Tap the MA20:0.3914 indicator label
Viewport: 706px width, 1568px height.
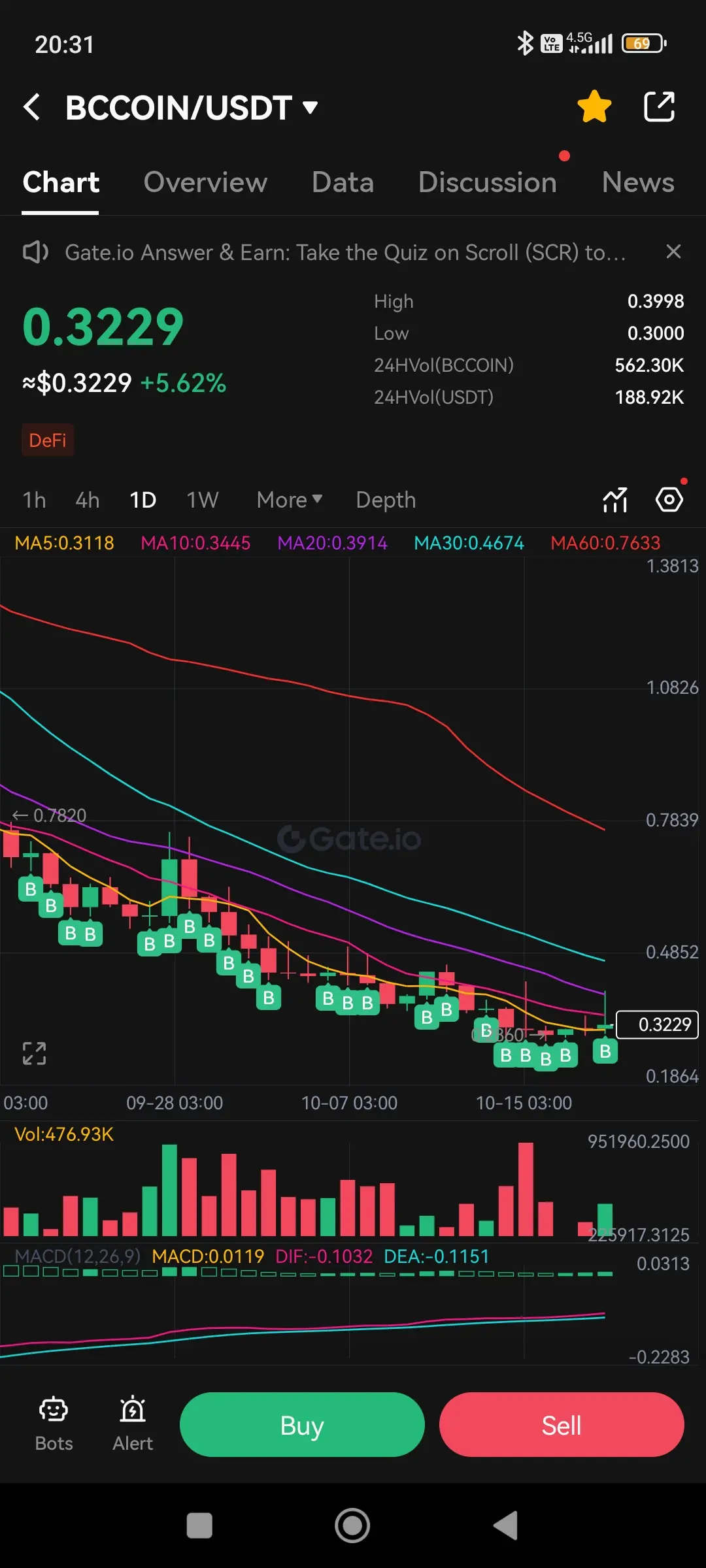(x=332, y=543)
